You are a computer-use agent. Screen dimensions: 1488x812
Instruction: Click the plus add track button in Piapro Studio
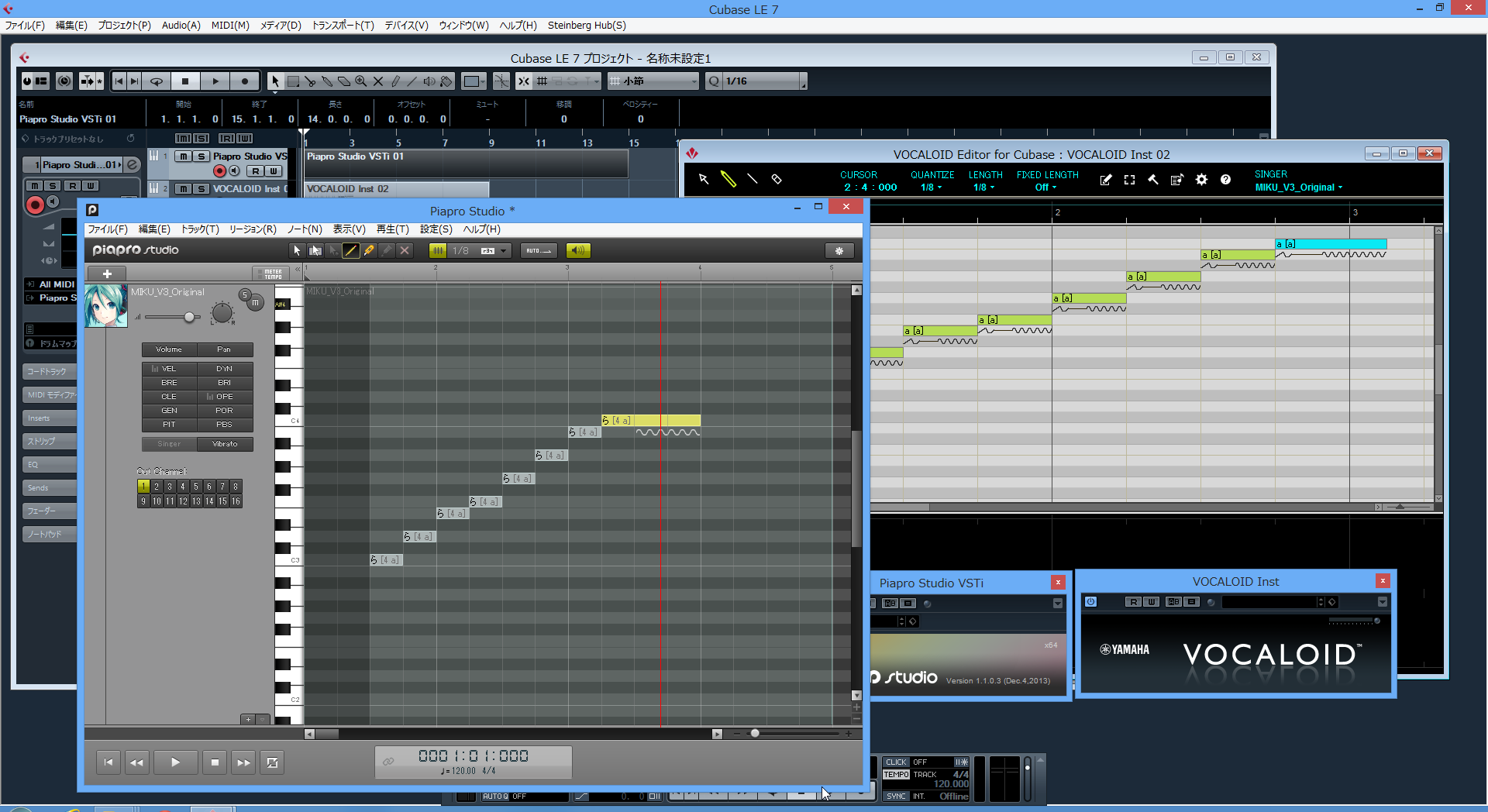[107, 274]
